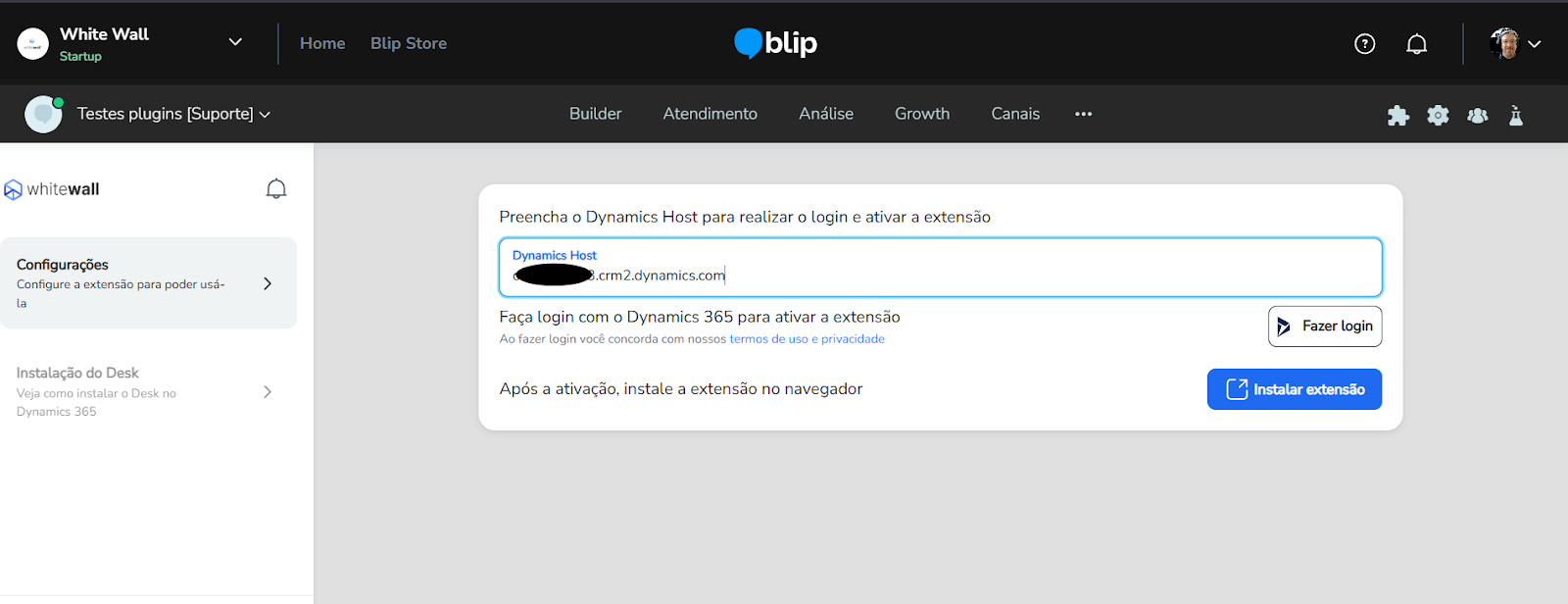Switch to the Atendimento tab
1568x604 pixels.
click(710, 114)
